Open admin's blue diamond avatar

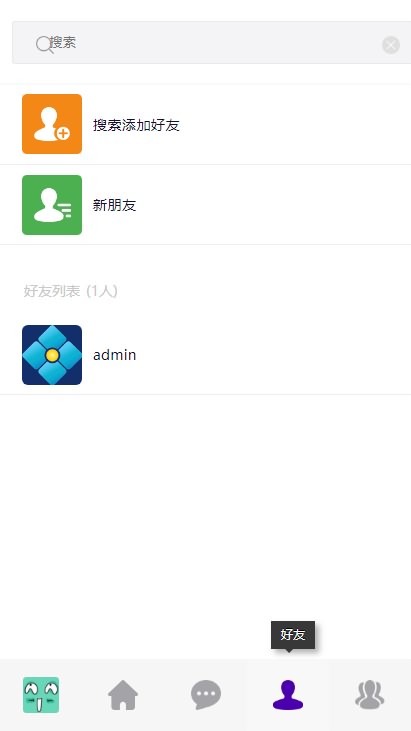click(x=52, y=355)
